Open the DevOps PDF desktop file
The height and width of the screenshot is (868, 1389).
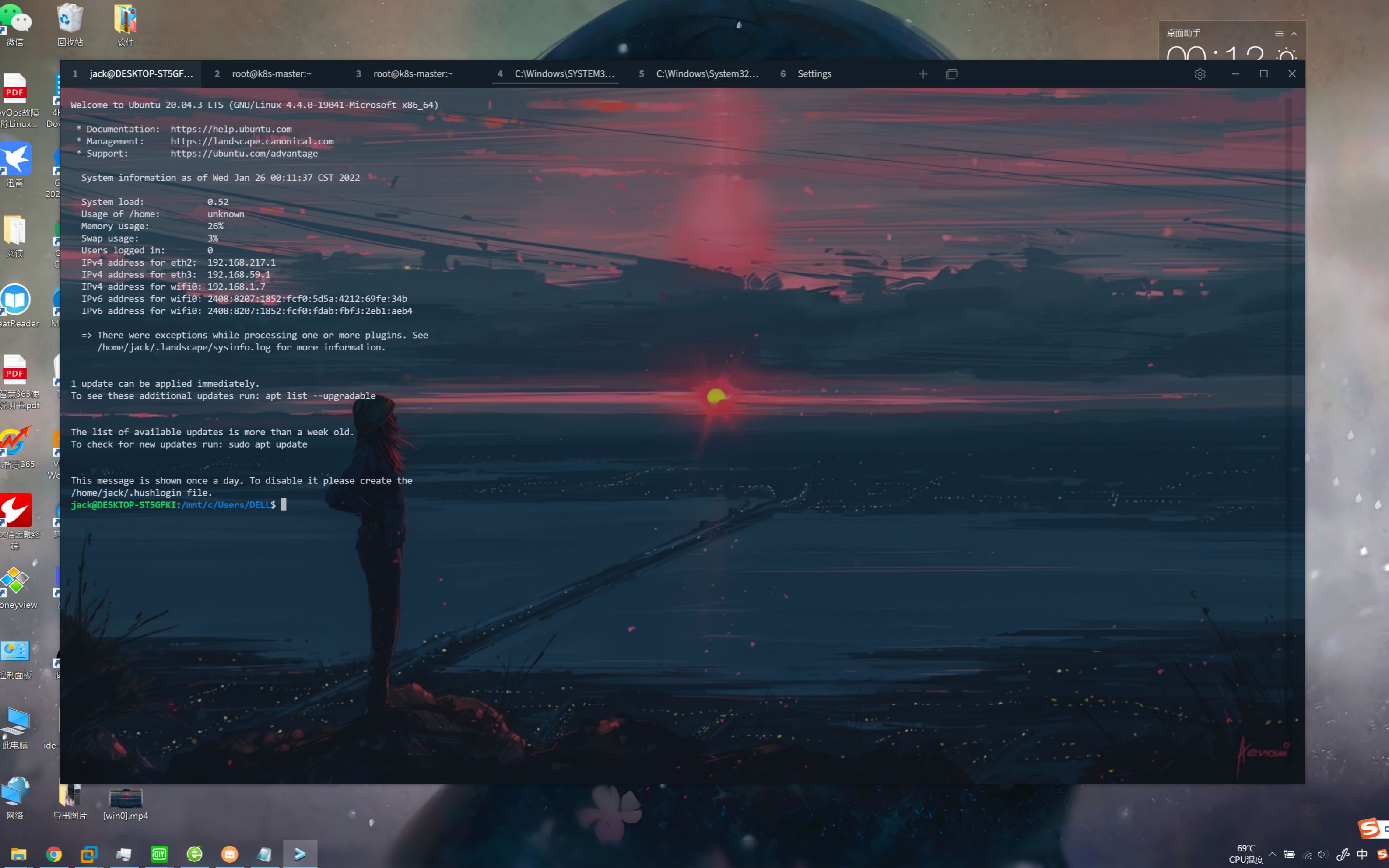15,101
